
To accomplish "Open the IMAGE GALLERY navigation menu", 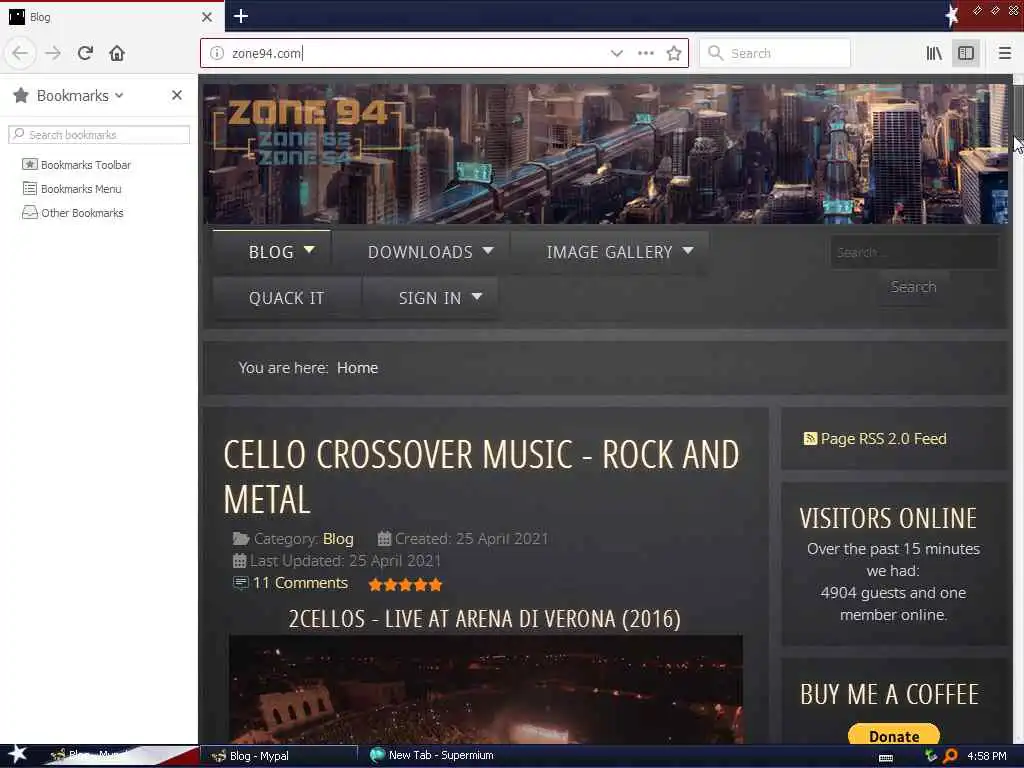I will [610, 252].
